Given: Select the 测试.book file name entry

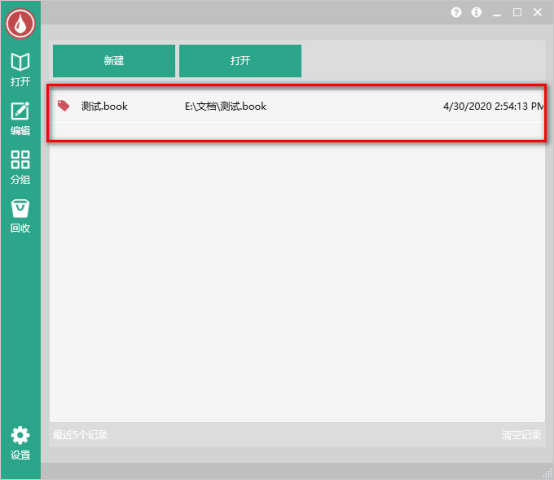Looking at the screenshot, I should coord(104,106).
